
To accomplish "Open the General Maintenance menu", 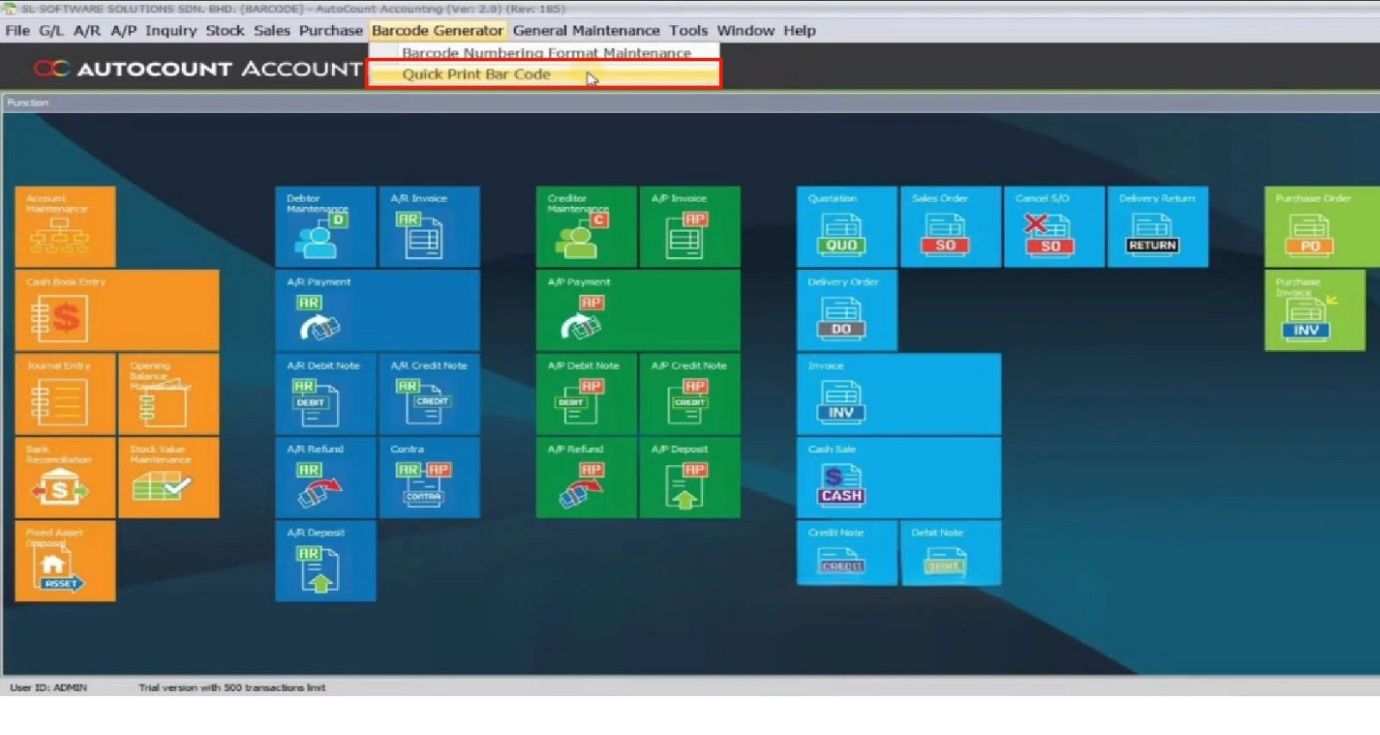I will pyautogui.click(x=586, y=30).
